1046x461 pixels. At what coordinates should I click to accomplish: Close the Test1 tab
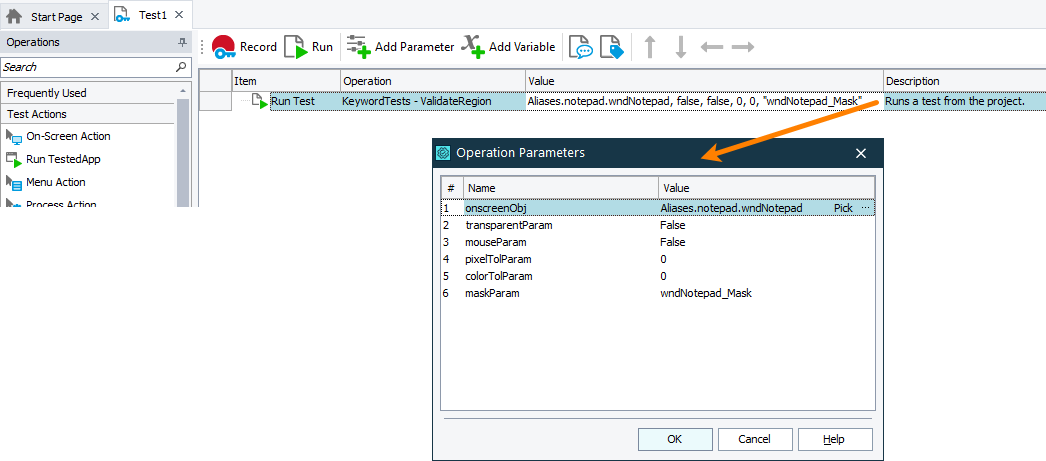tap(179, 14)
